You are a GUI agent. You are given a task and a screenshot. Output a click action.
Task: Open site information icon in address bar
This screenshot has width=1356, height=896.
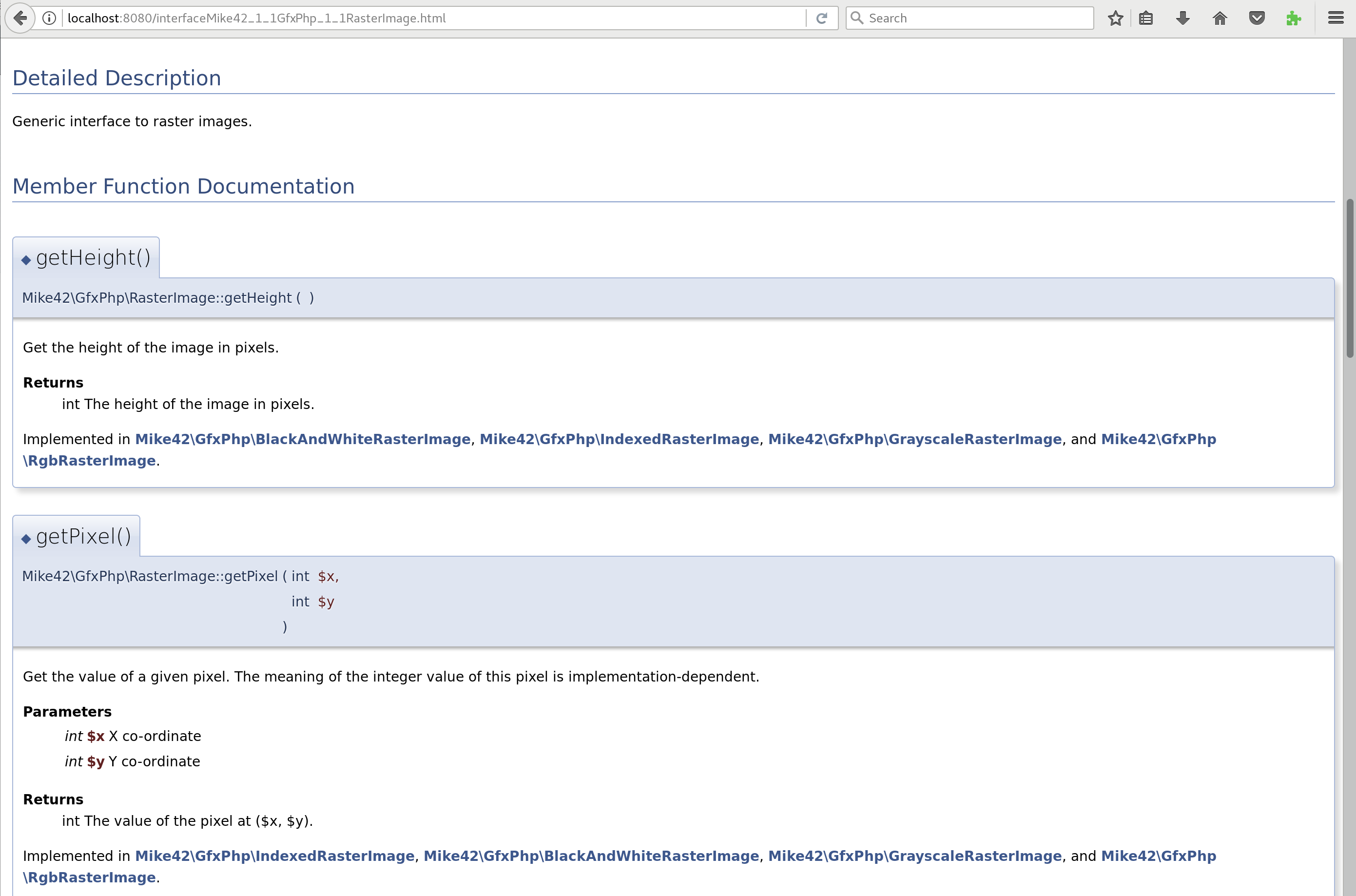(50, 19)
